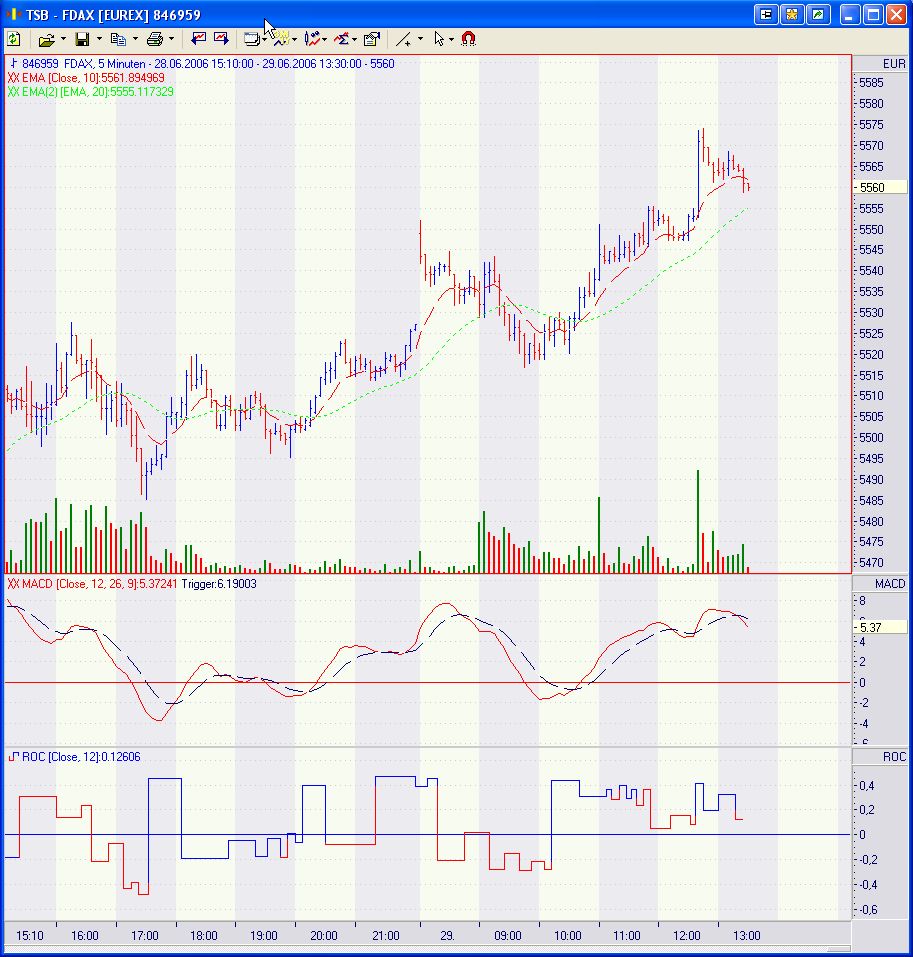Click the green arrow title bar button
This screenshot has height=957, width=913.
coord(818,15)
